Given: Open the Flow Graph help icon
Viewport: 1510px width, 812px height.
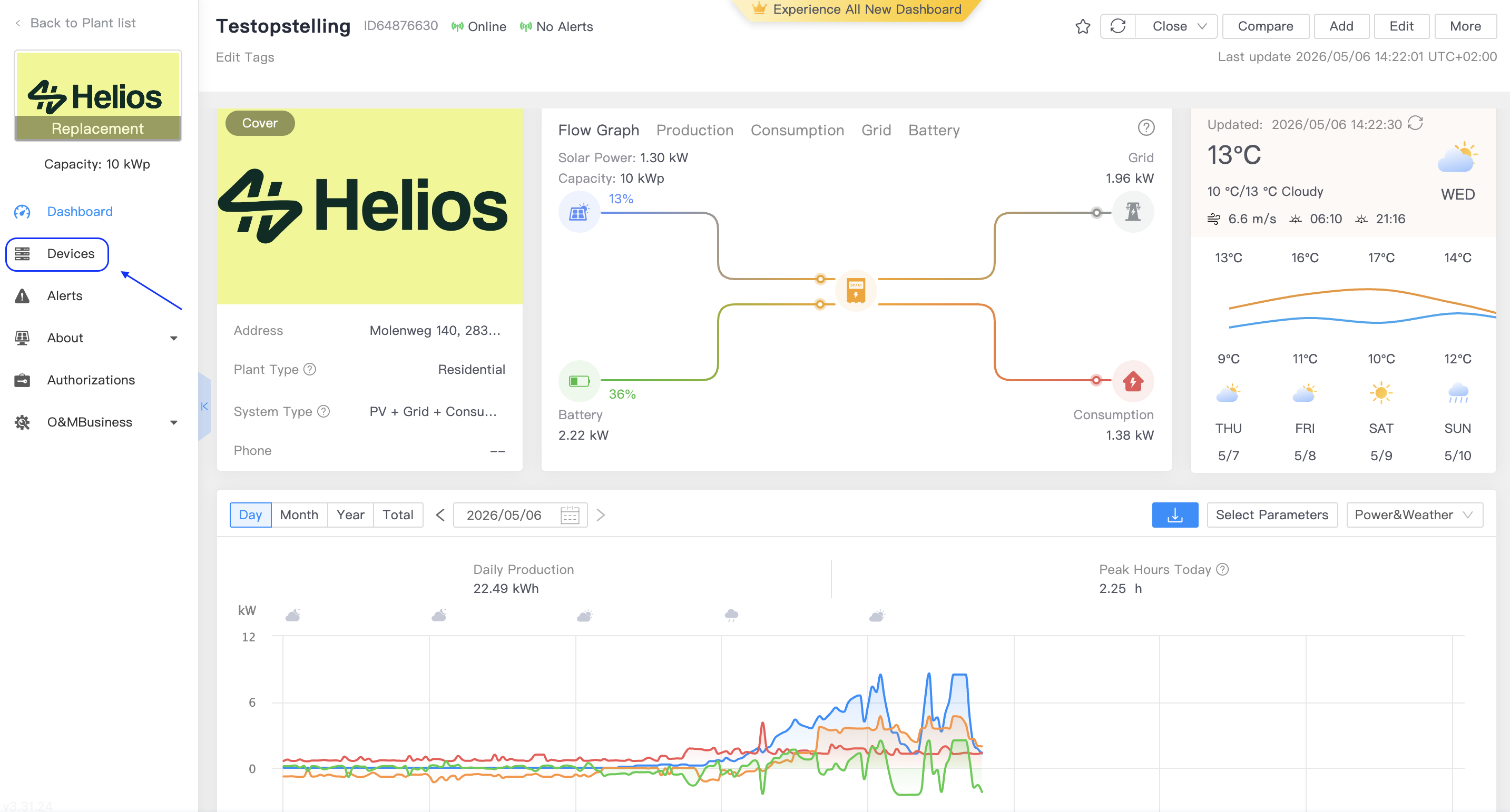Looking at the screenshot, I should pos(1146,128).
